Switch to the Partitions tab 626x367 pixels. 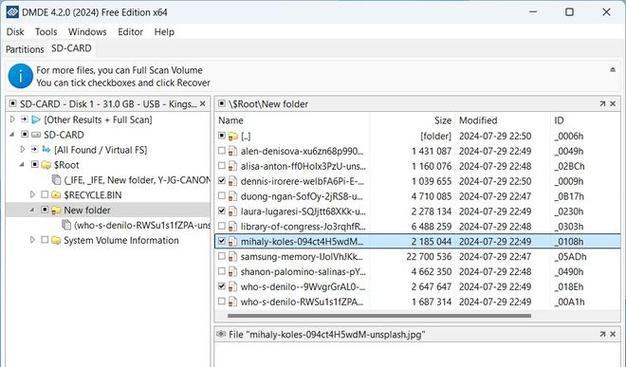[25, 49]
